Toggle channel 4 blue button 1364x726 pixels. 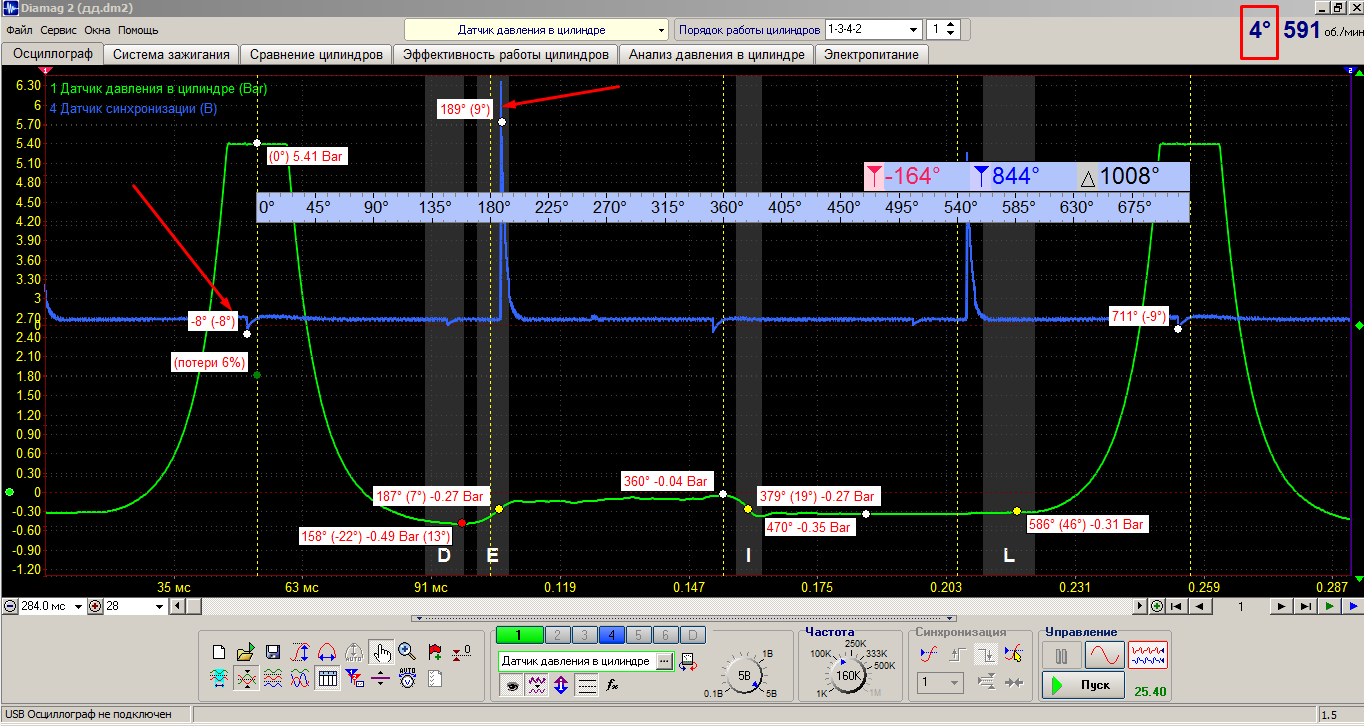tap(612, 635)
